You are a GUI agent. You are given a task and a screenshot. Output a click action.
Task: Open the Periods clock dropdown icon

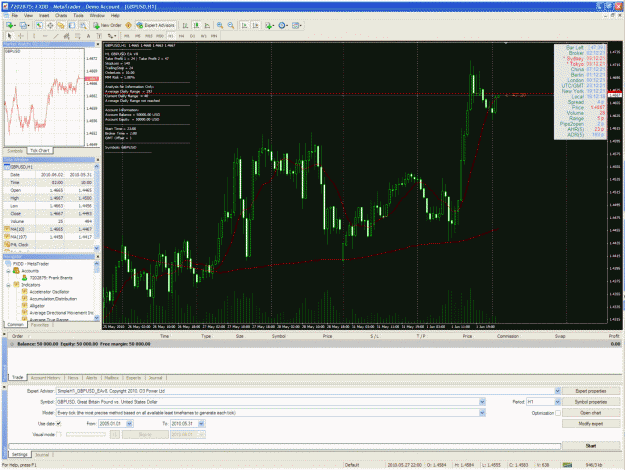pos(283,26)
